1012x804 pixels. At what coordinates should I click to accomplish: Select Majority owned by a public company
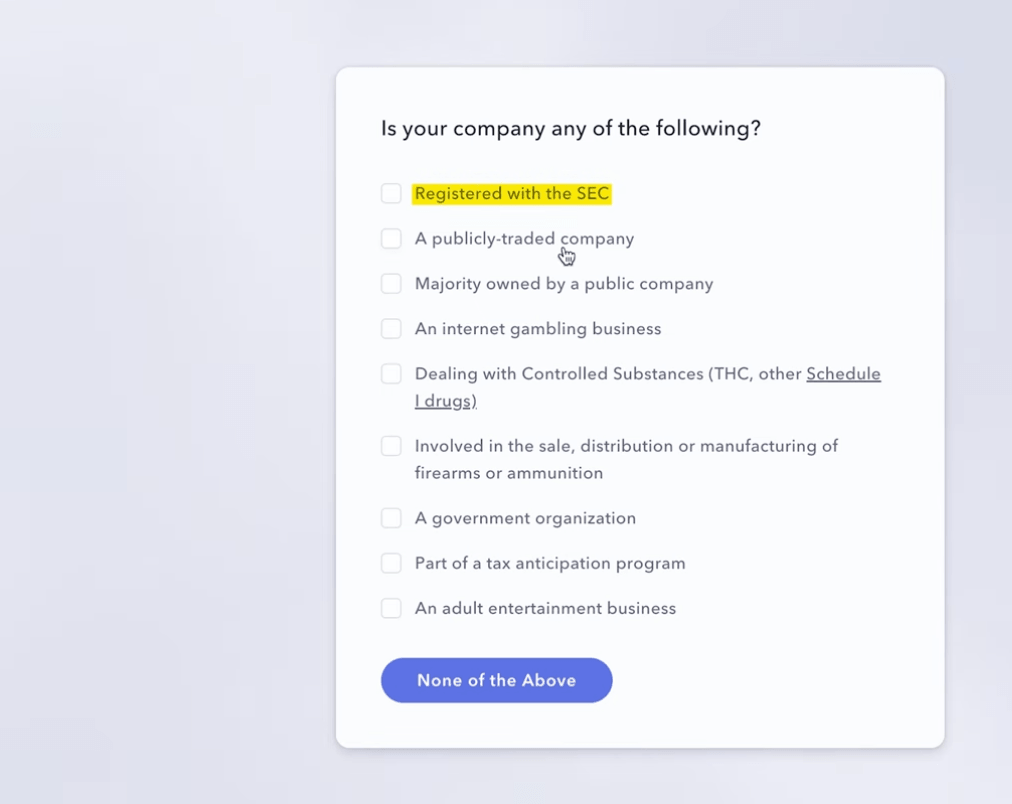click(x=391, y=283)
